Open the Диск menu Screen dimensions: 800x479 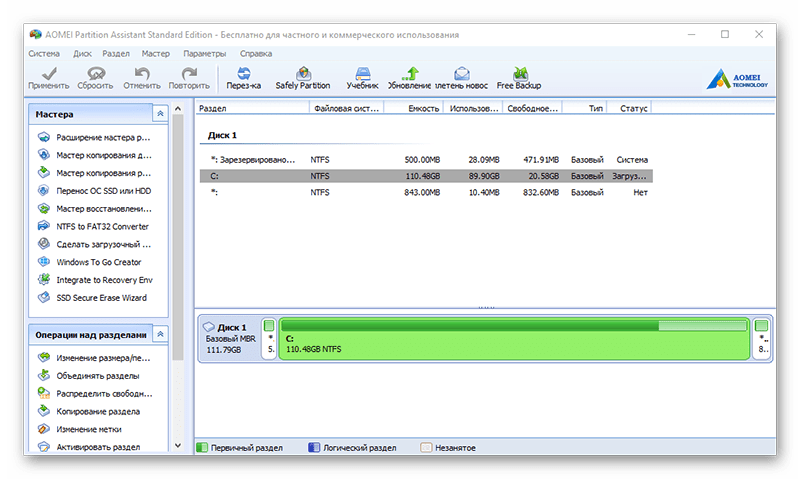coord(82,54)
